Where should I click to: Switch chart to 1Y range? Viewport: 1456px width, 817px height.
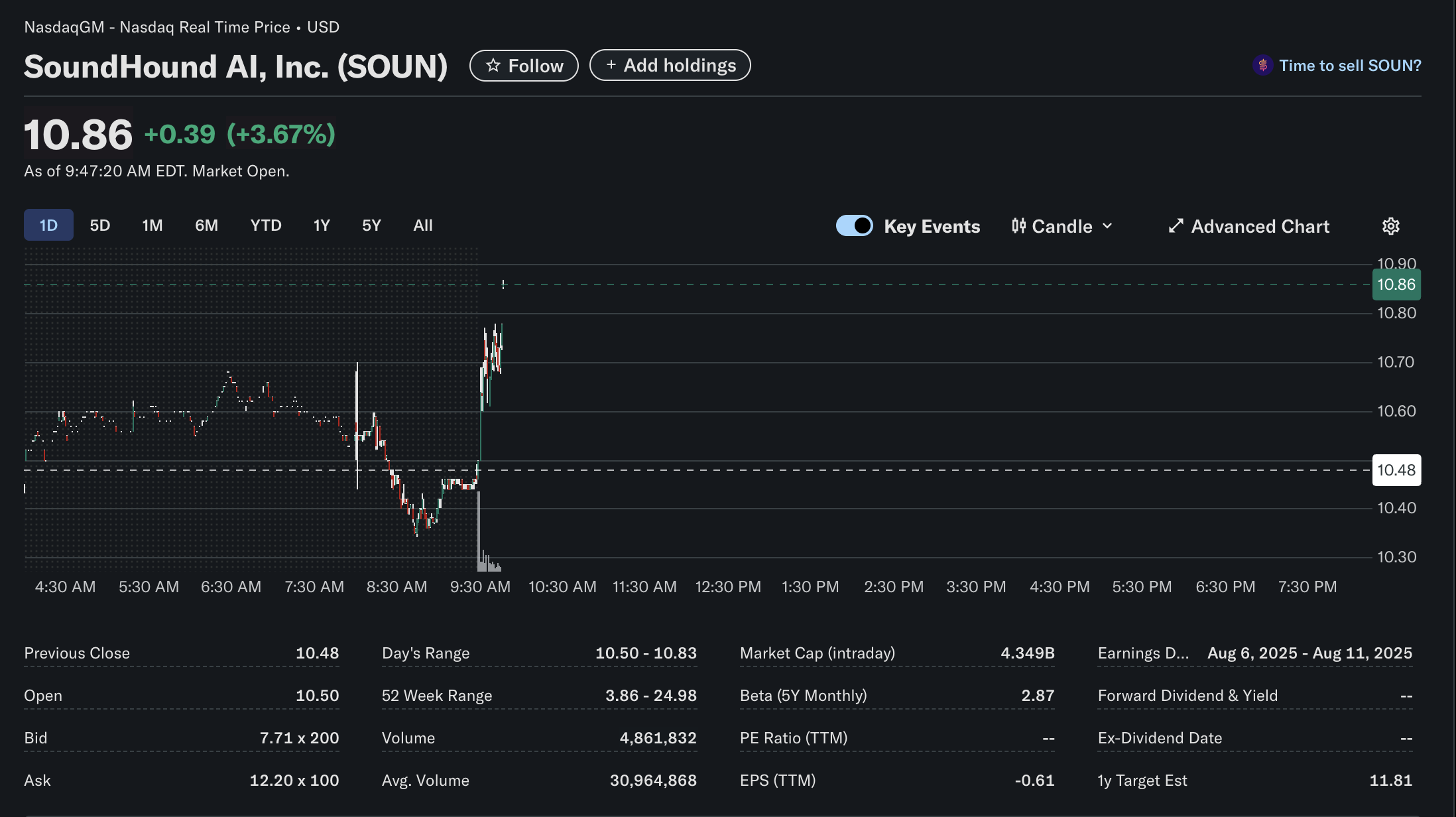tap(322, 225)
